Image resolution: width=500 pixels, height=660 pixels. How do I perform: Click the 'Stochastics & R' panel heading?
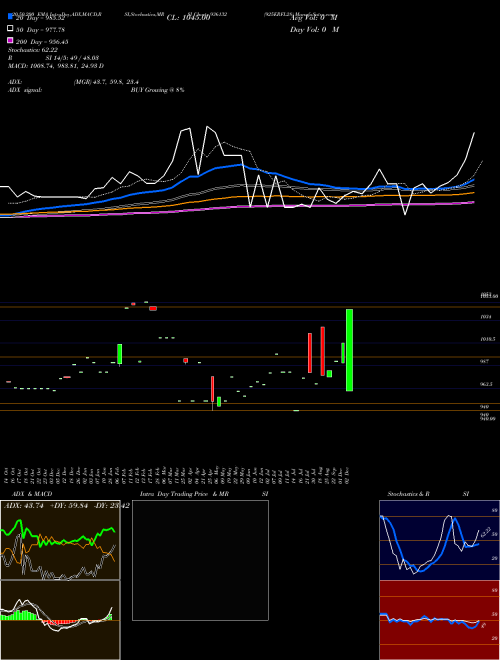click(409, 494)
